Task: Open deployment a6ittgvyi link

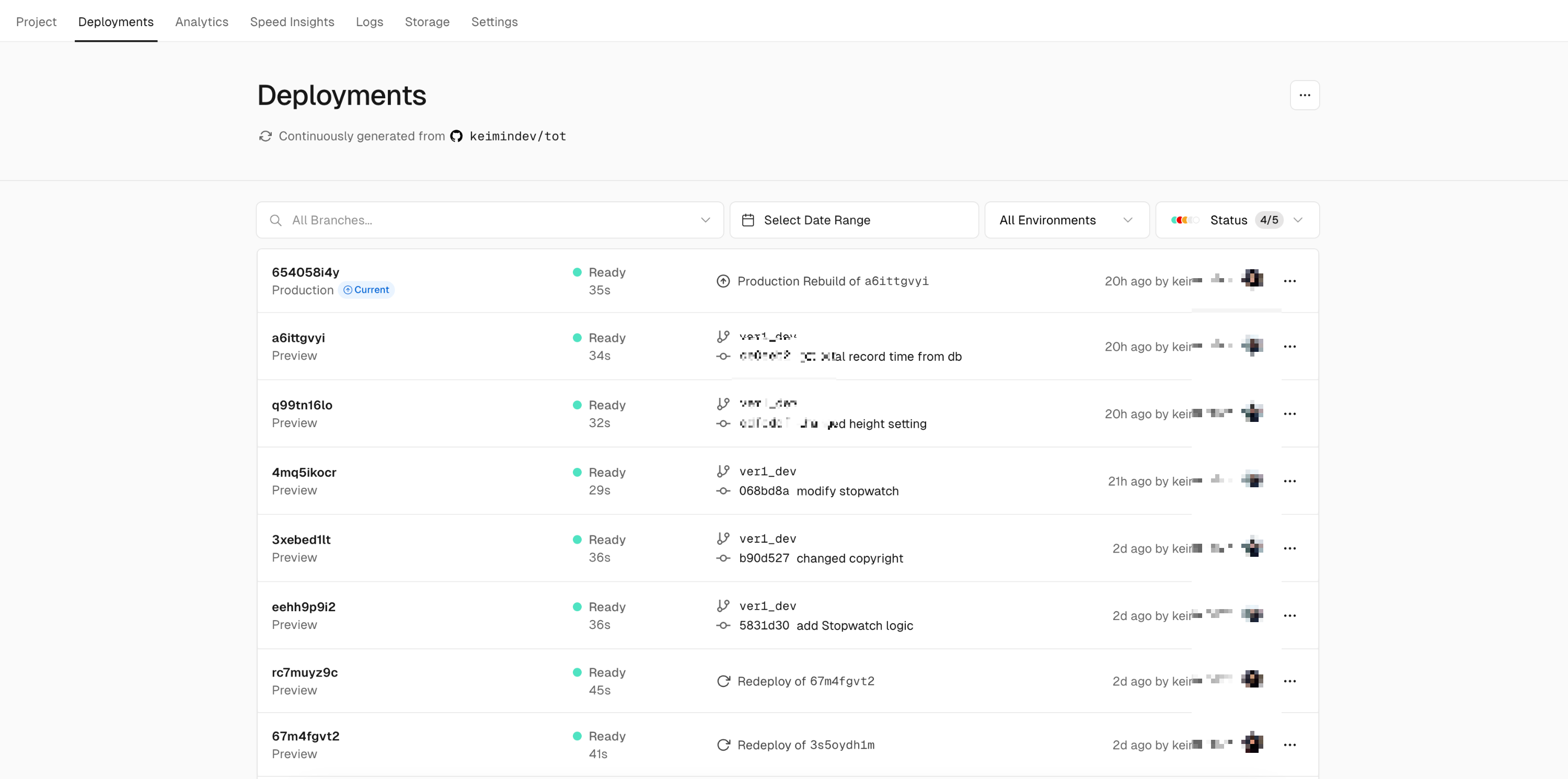Action: [x=298, y=337]
